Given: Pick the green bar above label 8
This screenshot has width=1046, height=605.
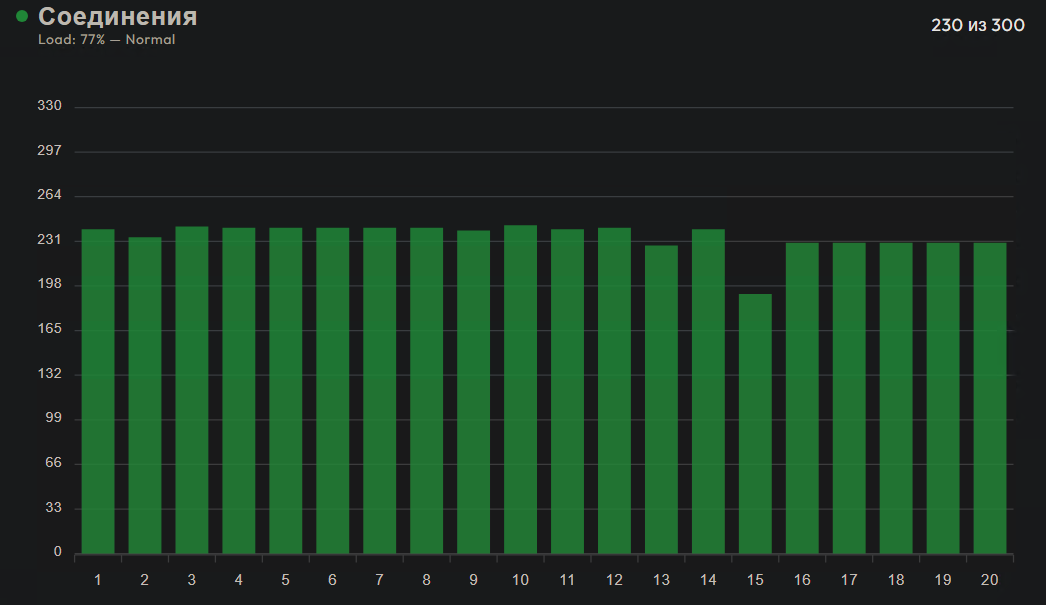Looking at the screenshot, I should [x=426, y=391].
